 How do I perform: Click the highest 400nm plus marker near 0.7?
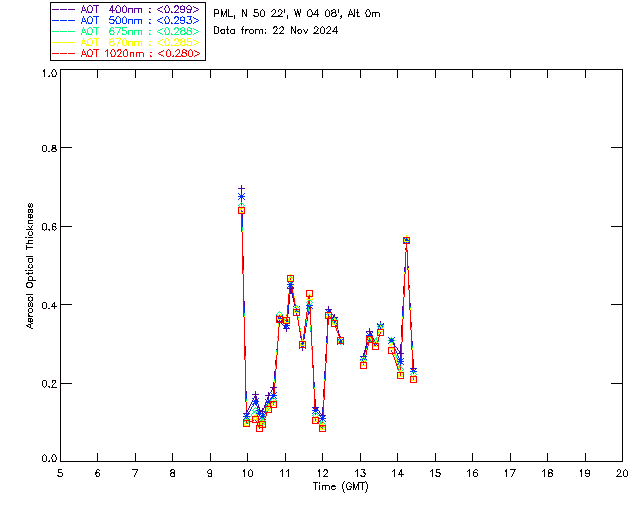(241, 189)
